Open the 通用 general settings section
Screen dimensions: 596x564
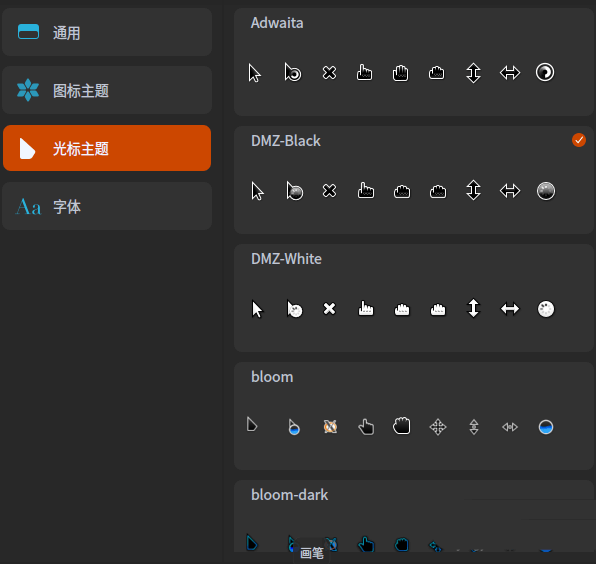point(107,32)
